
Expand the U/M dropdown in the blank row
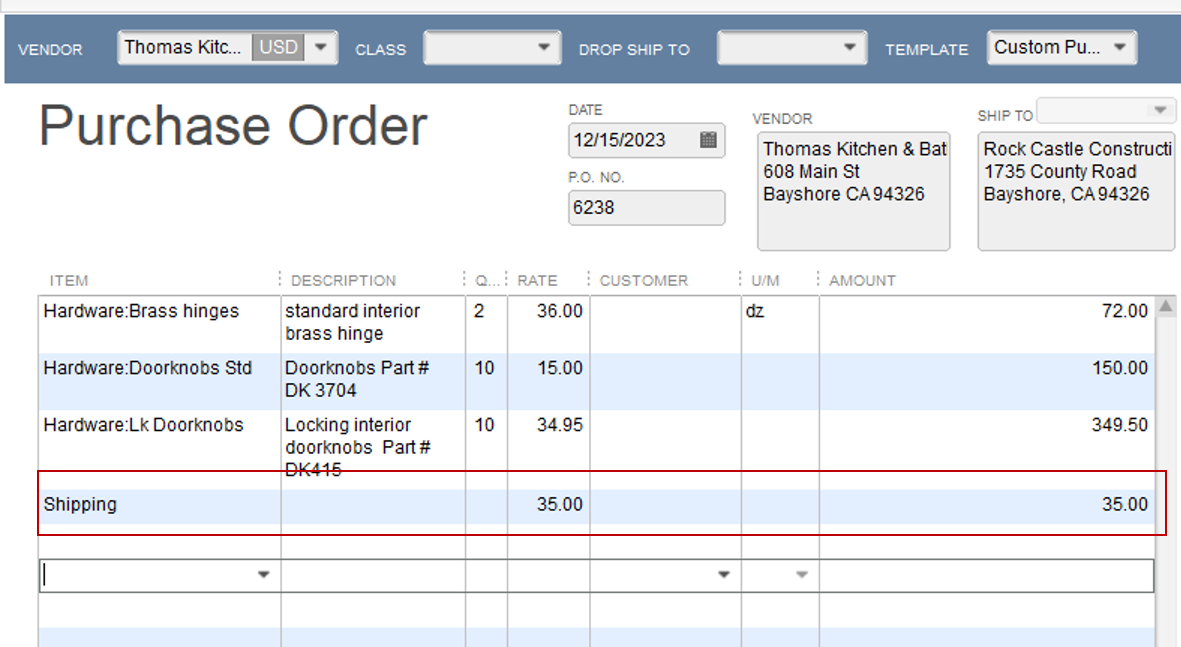[802, 575]
